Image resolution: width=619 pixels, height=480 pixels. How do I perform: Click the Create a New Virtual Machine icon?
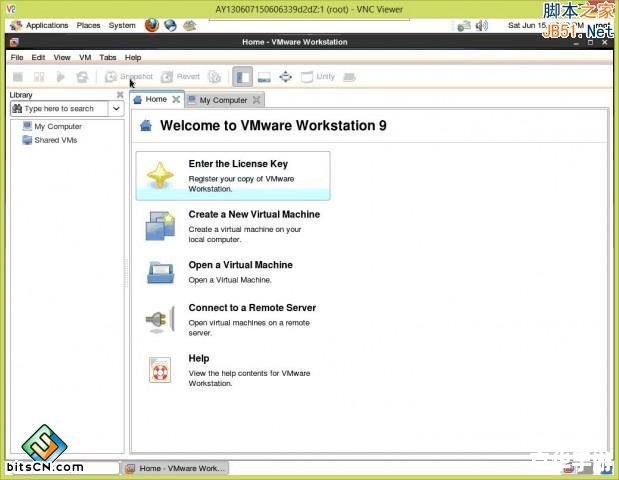pos(160,226)
